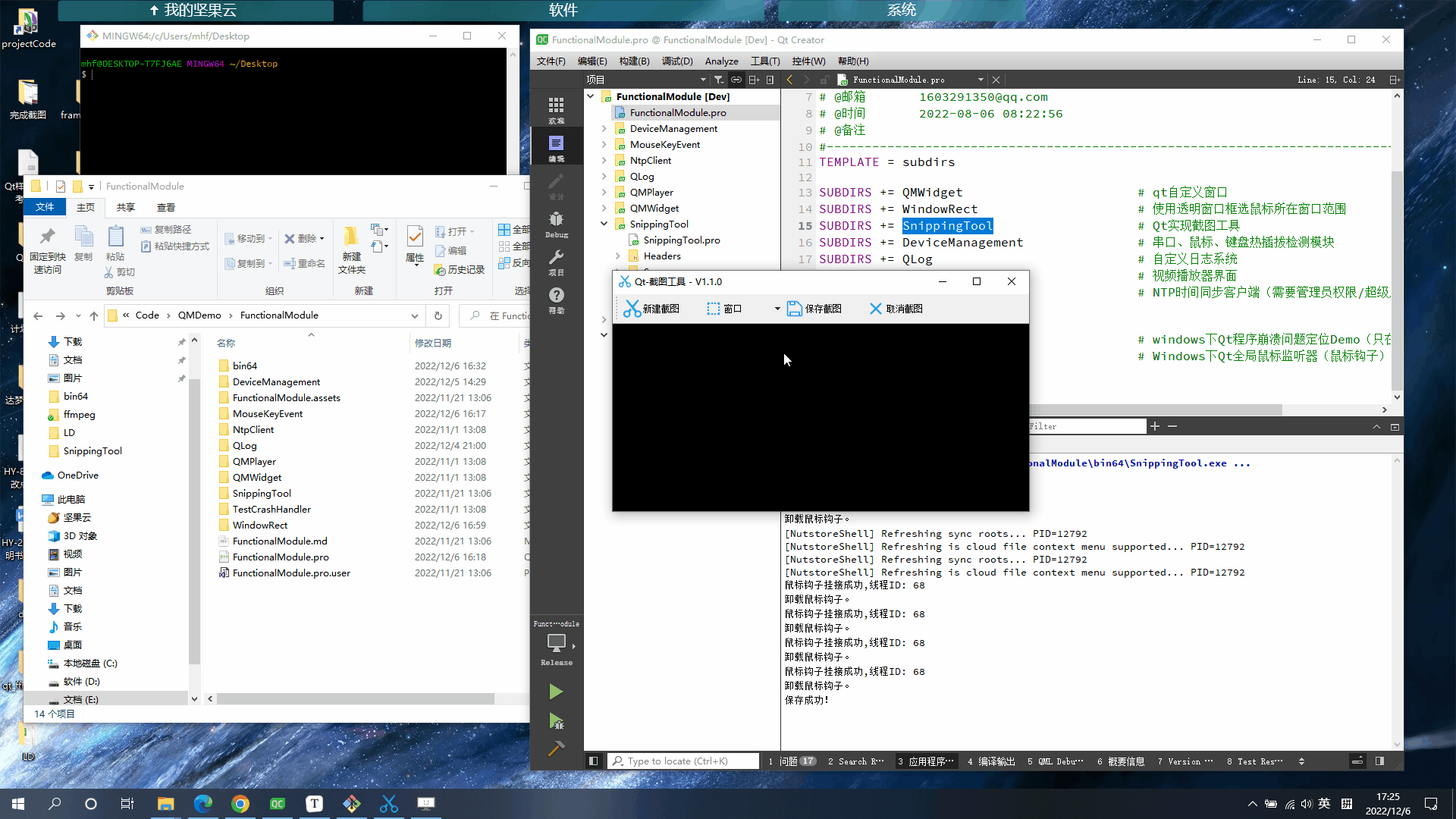Screen dimensions: 1456x819
Task: Click the New Screenshot scissors icon
Action: click(x=632, y=309)
